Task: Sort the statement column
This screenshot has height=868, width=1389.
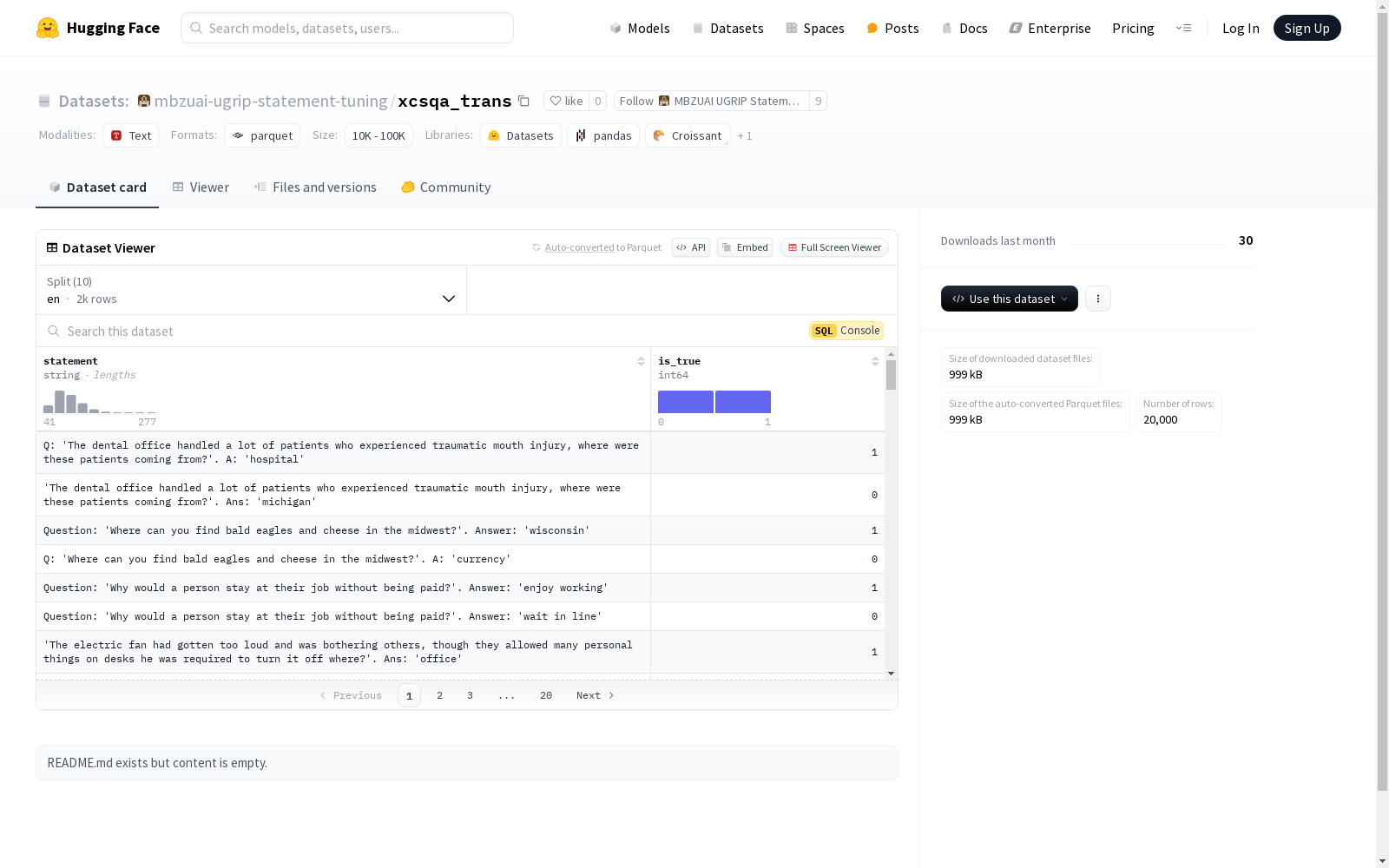Action: 641,361
